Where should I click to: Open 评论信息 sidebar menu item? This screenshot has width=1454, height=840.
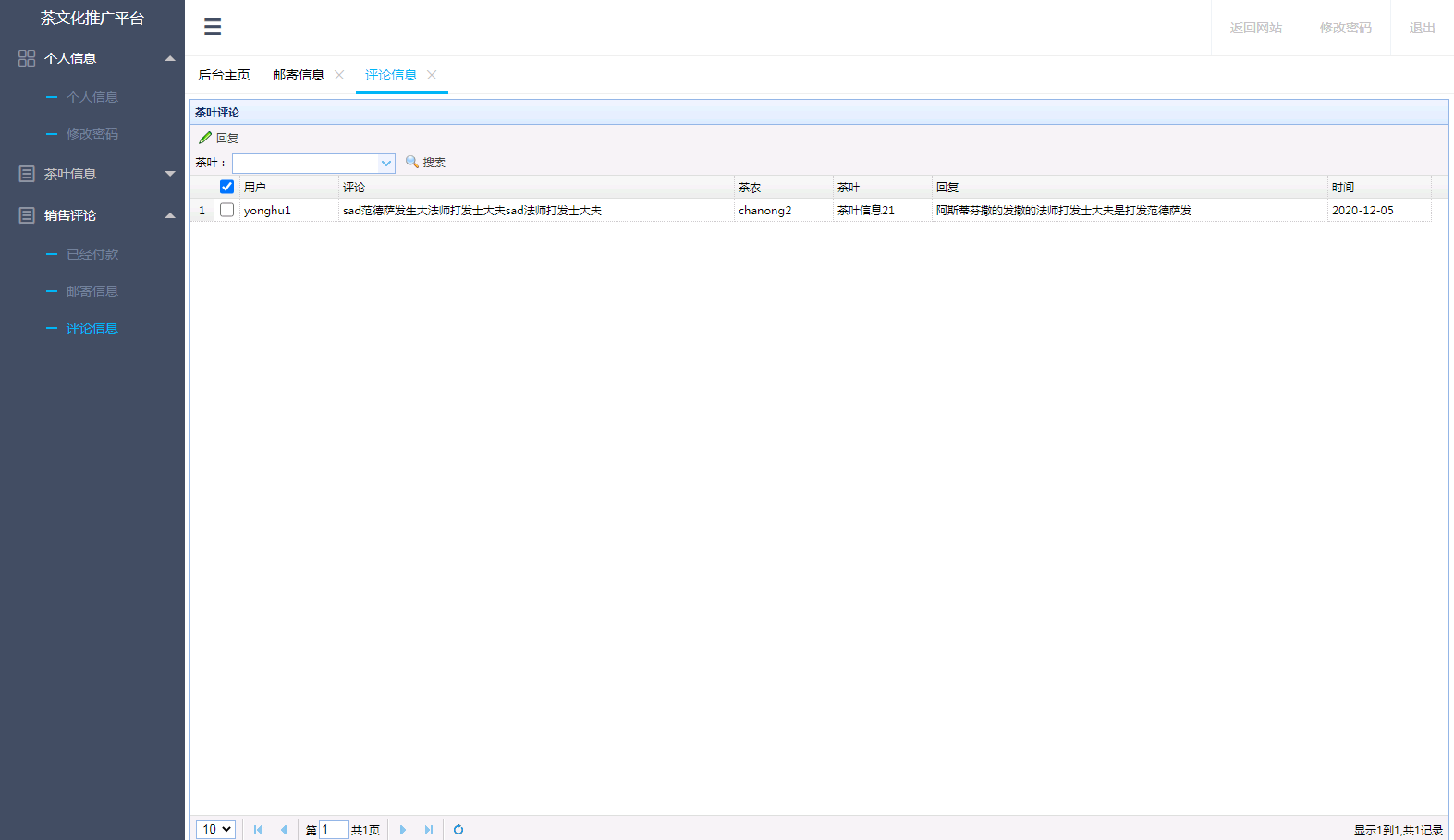tap(92, 328)
